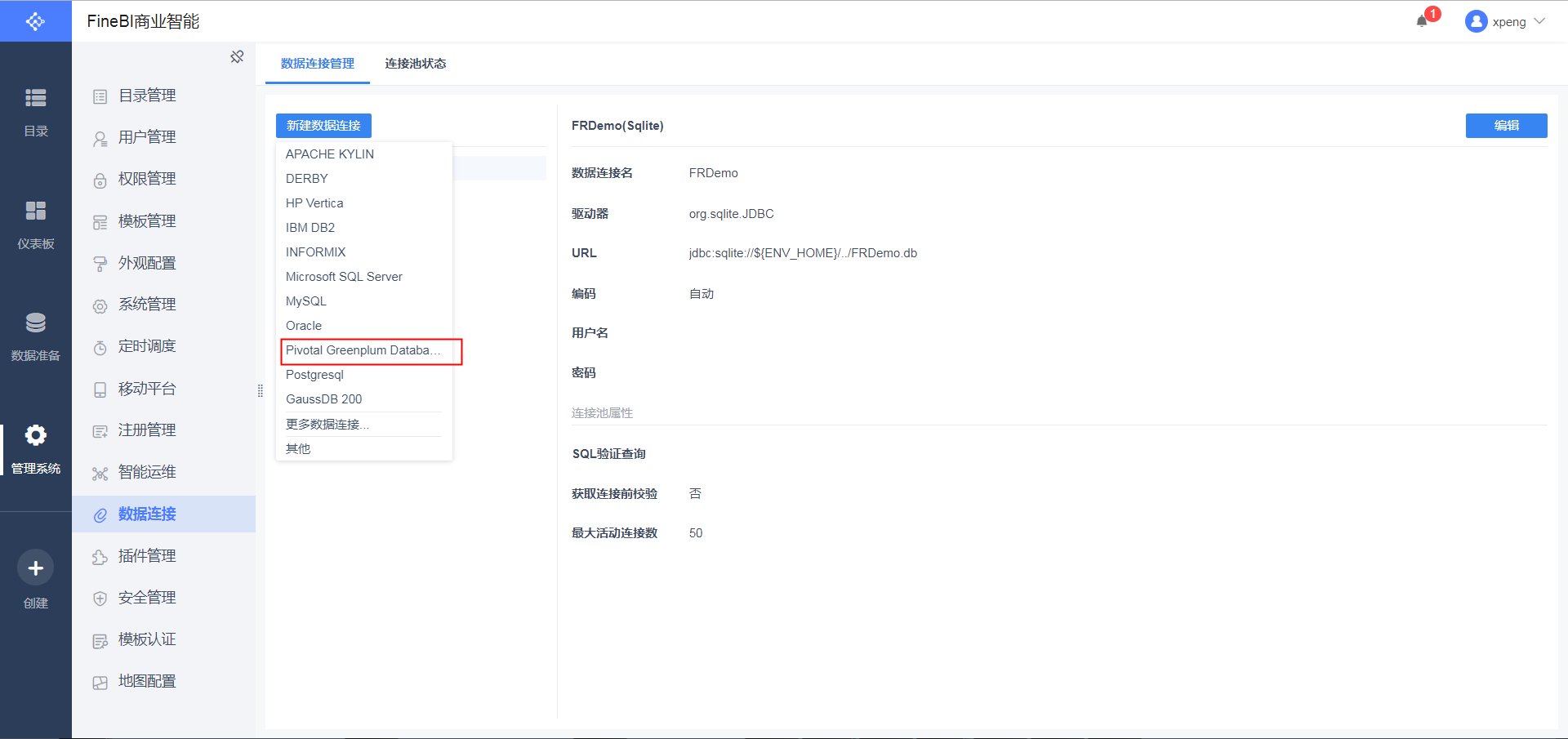This screenshot has height=739, width=1568.
Task: Click the 定时调度 clock icon
Action: [x=100, y=348]
